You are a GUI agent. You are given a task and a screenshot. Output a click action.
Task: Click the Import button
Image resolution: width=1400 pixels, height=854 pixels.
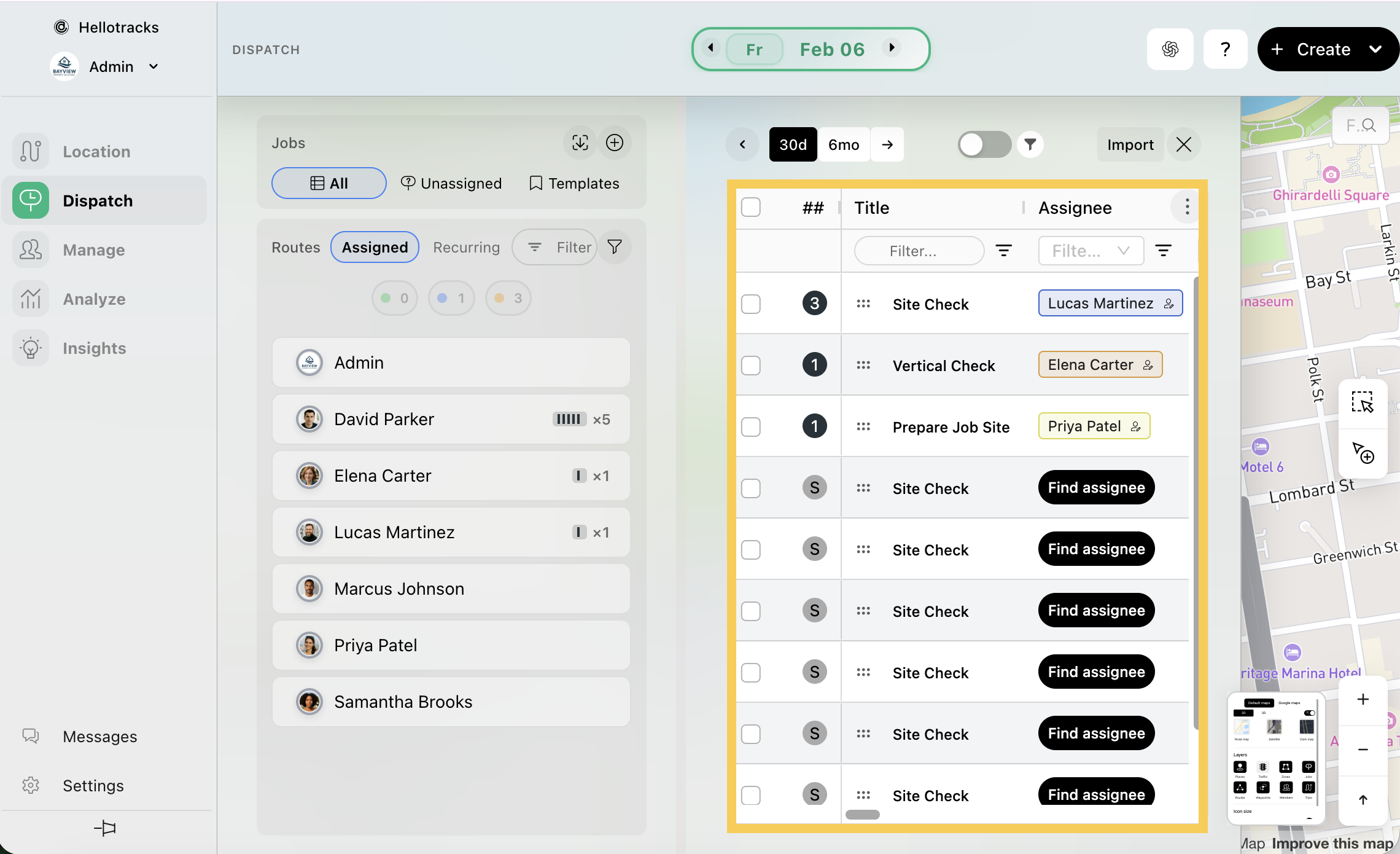[1130, 145]
